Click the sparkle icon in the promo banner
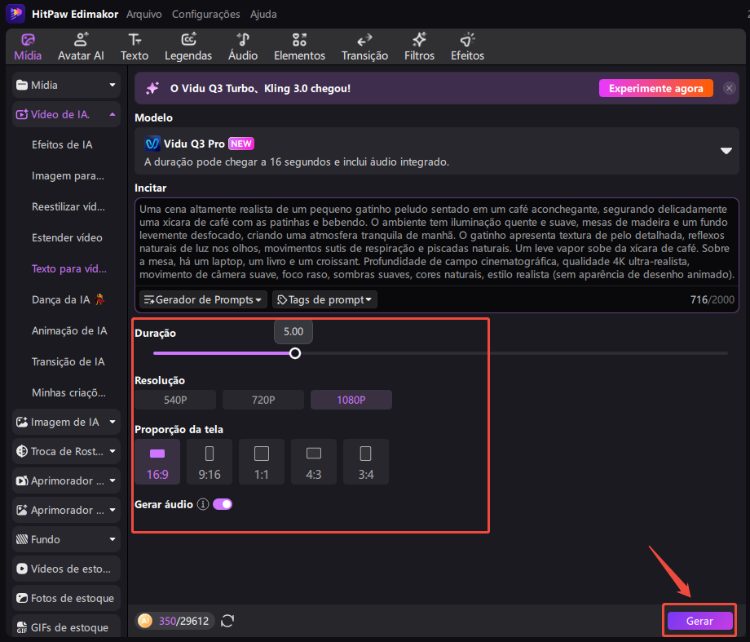The height and width of the screenshot is (642, 750). pos(153,88)
